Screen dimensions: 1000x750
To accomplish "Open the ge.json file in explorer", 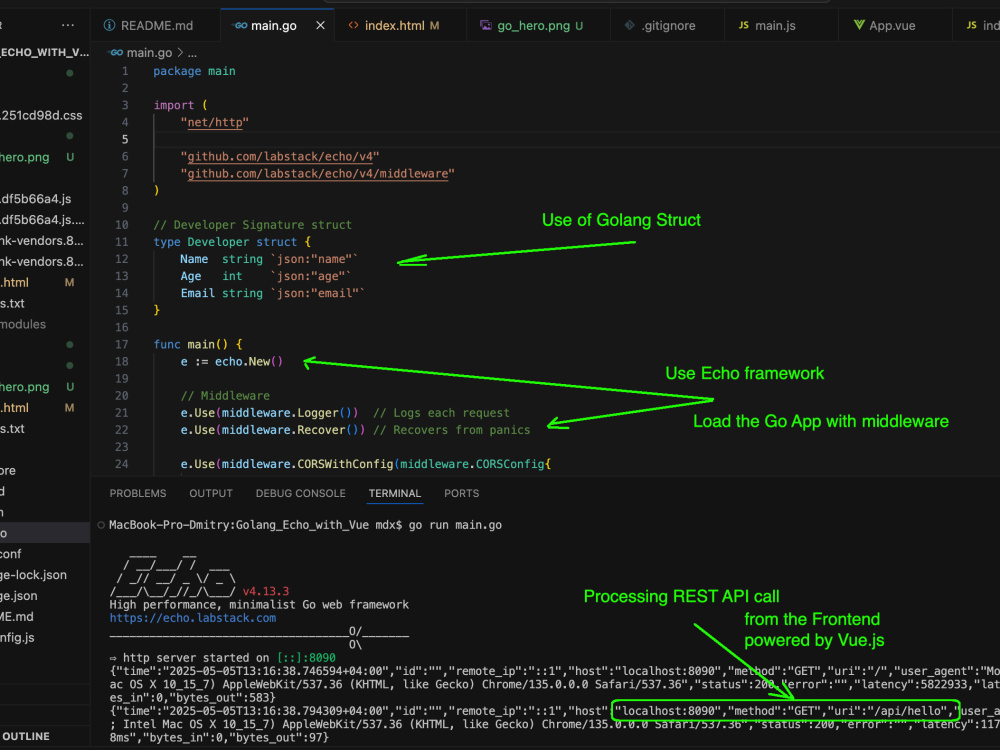I will point(19,596).
